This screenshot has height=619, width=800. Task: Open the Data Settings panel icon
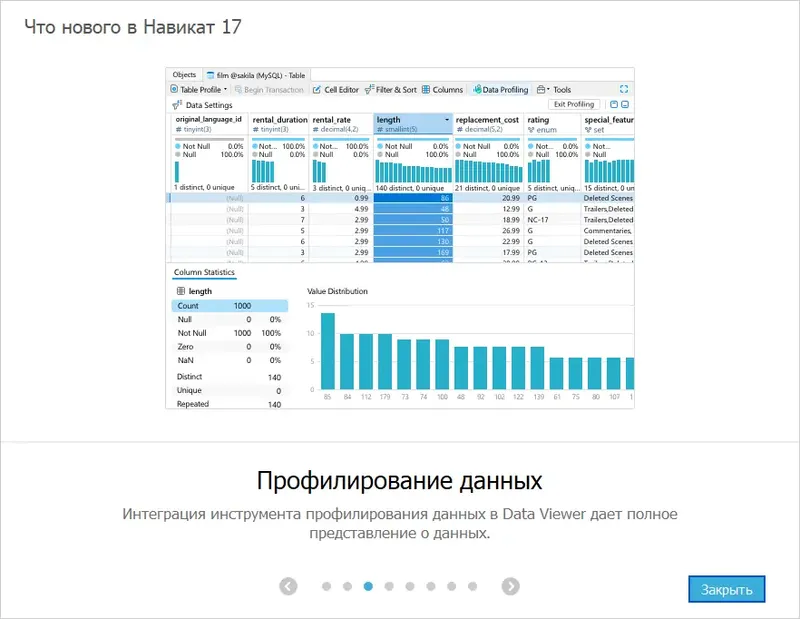click(x=178, y=104)
